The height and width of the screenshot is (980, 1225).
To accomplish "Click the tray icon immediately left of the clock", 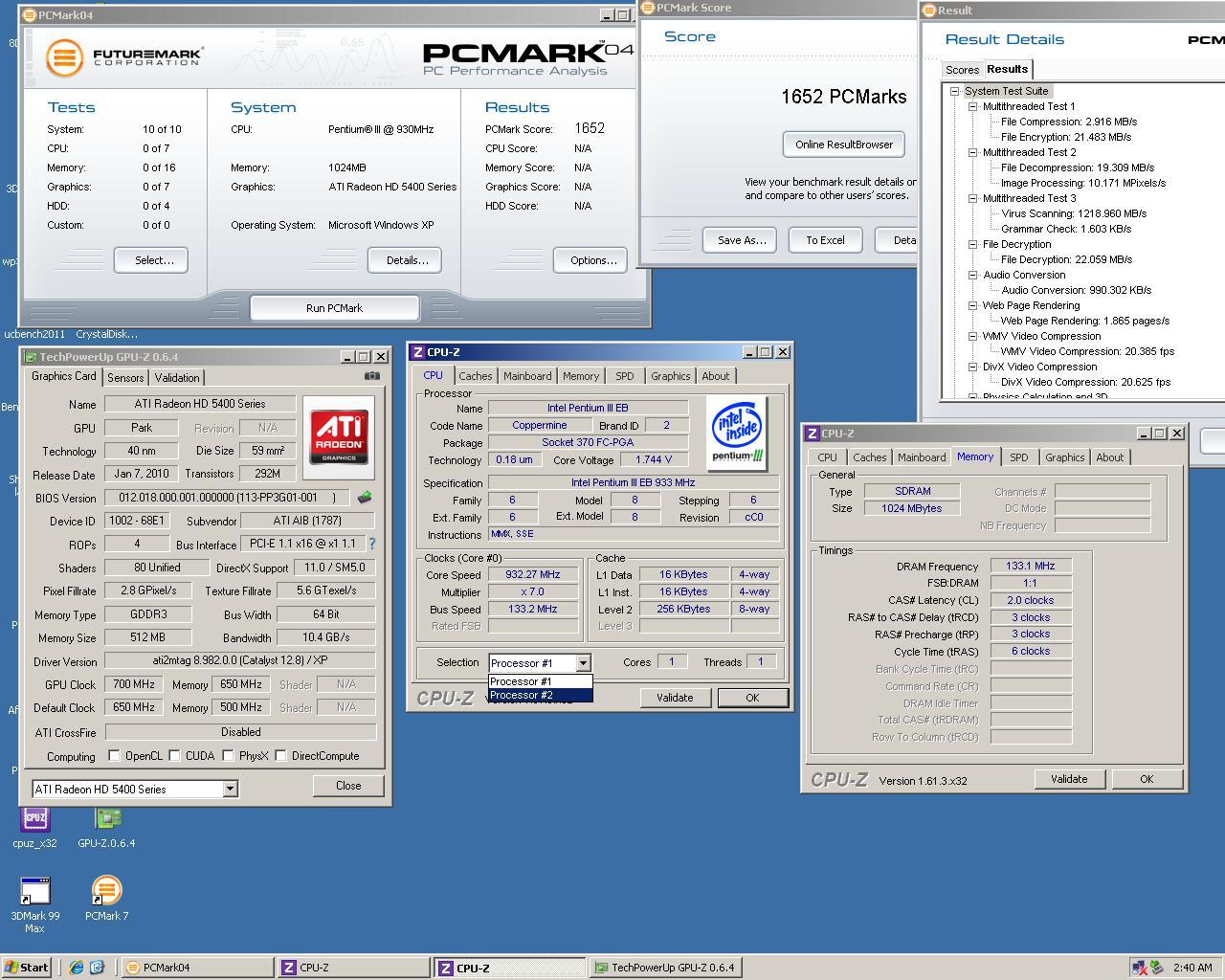I will click(1157, 968).
